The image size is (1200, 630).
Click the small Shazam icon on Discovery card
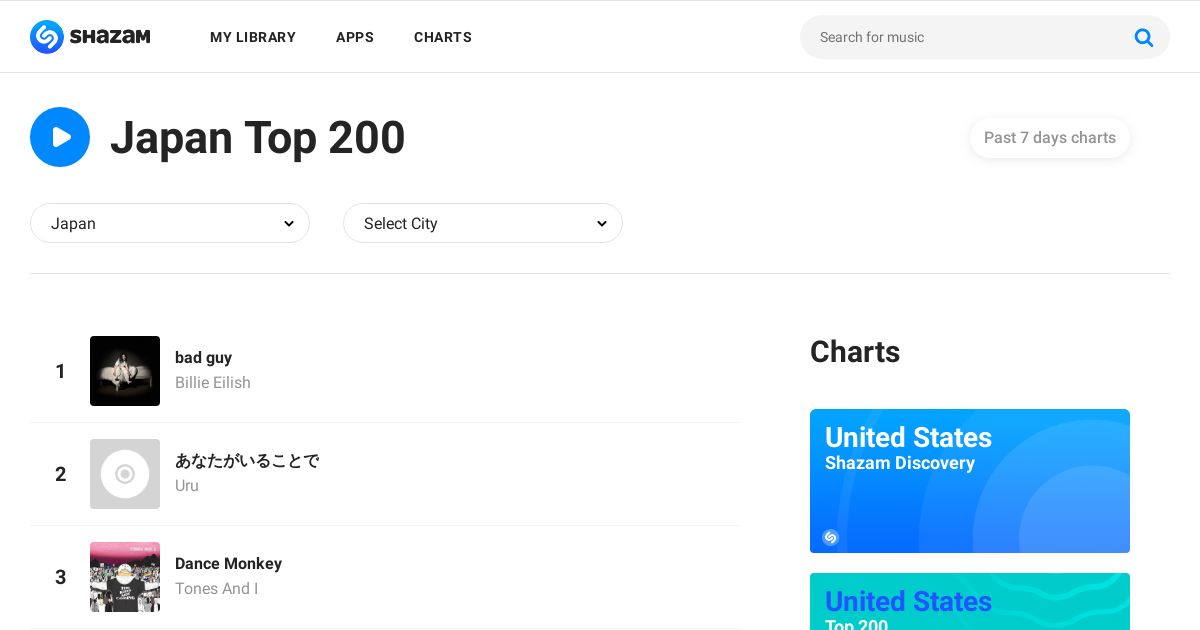[x=830, y=537]
